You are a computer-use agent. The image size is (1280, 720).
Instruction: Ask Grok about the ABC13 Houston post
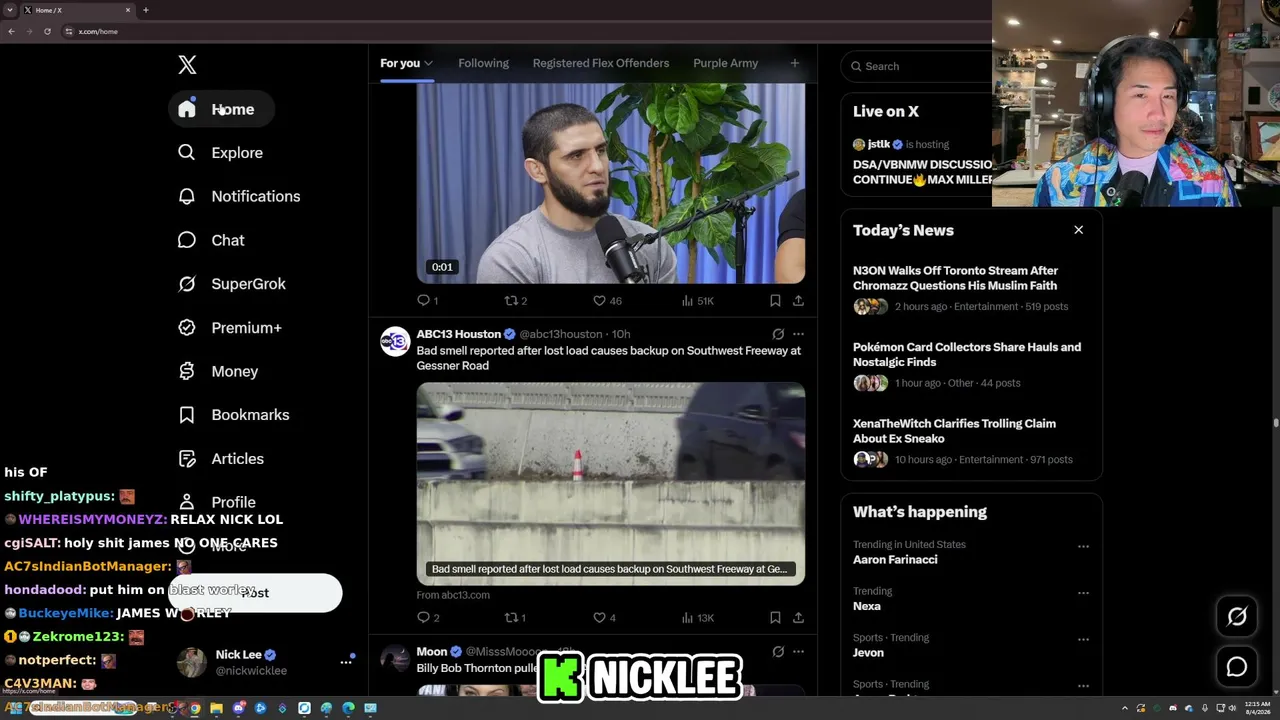point(778,334)
